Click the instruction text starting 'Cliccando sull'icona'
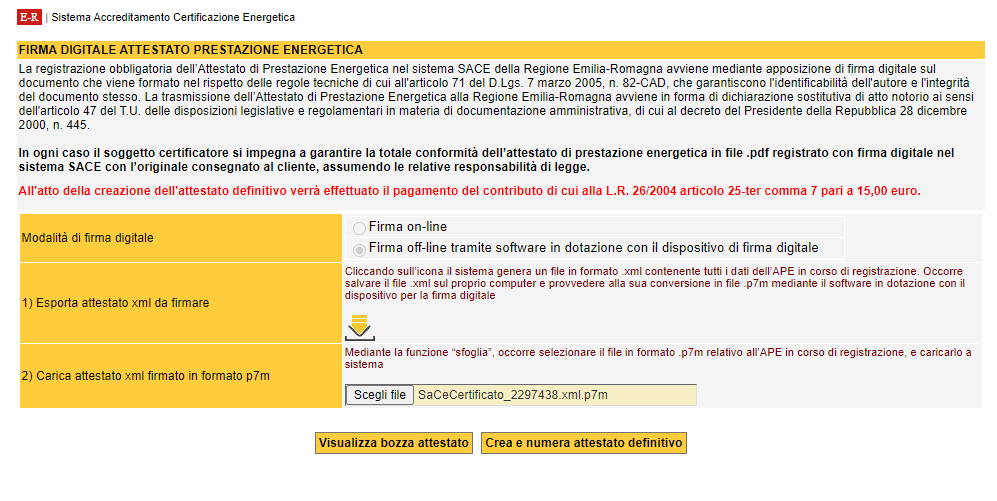 click(655, 283)
